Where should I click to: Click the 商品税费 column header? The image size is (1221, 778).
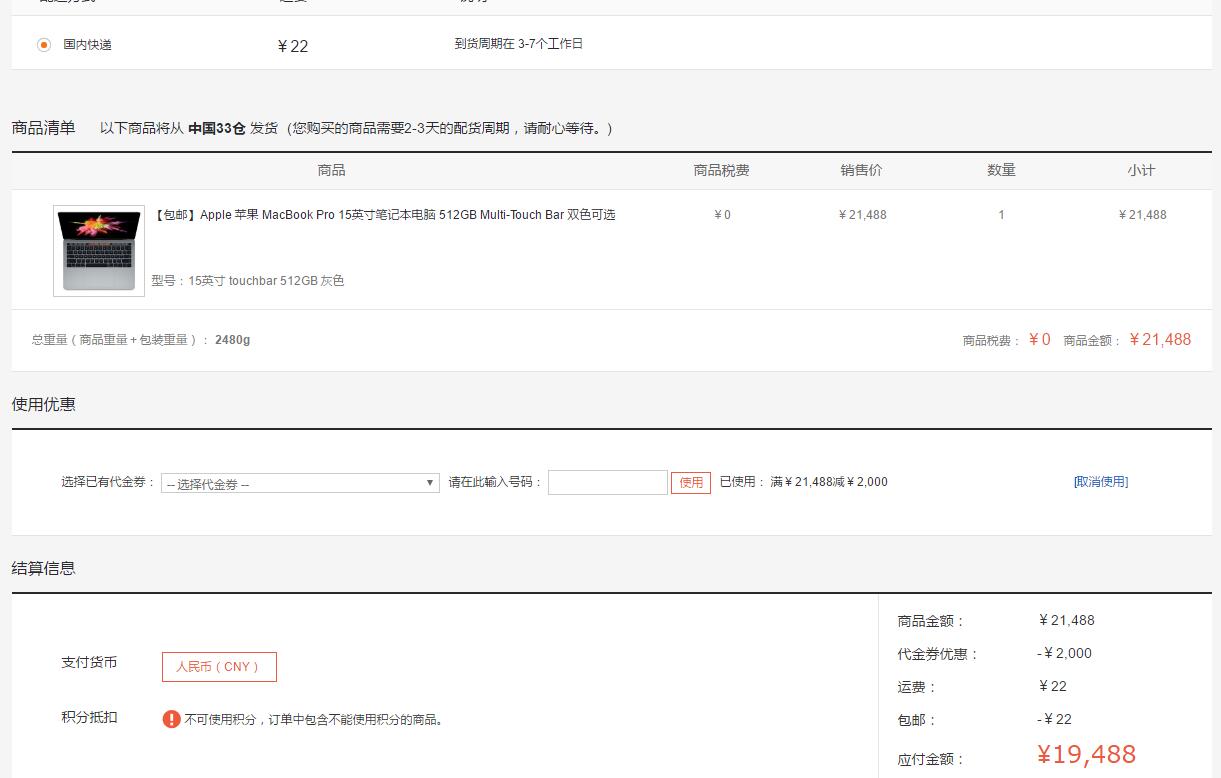click(722, 170)
